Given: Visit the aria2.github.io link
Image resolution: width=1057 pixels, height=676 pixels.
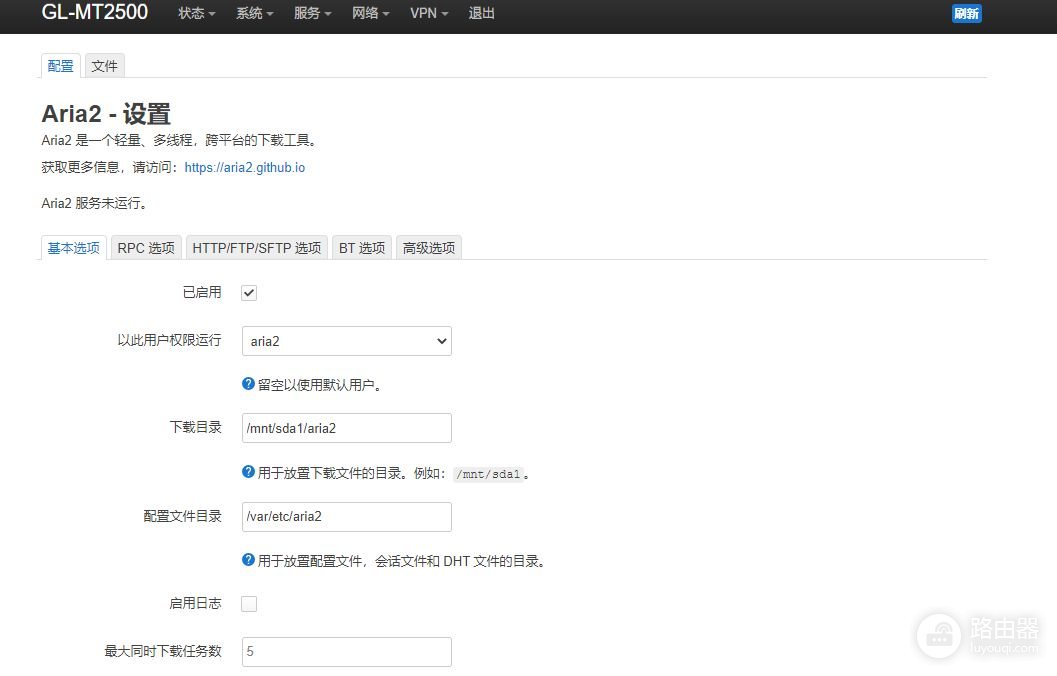Looking at the screenshot, I should click(245, 168).
